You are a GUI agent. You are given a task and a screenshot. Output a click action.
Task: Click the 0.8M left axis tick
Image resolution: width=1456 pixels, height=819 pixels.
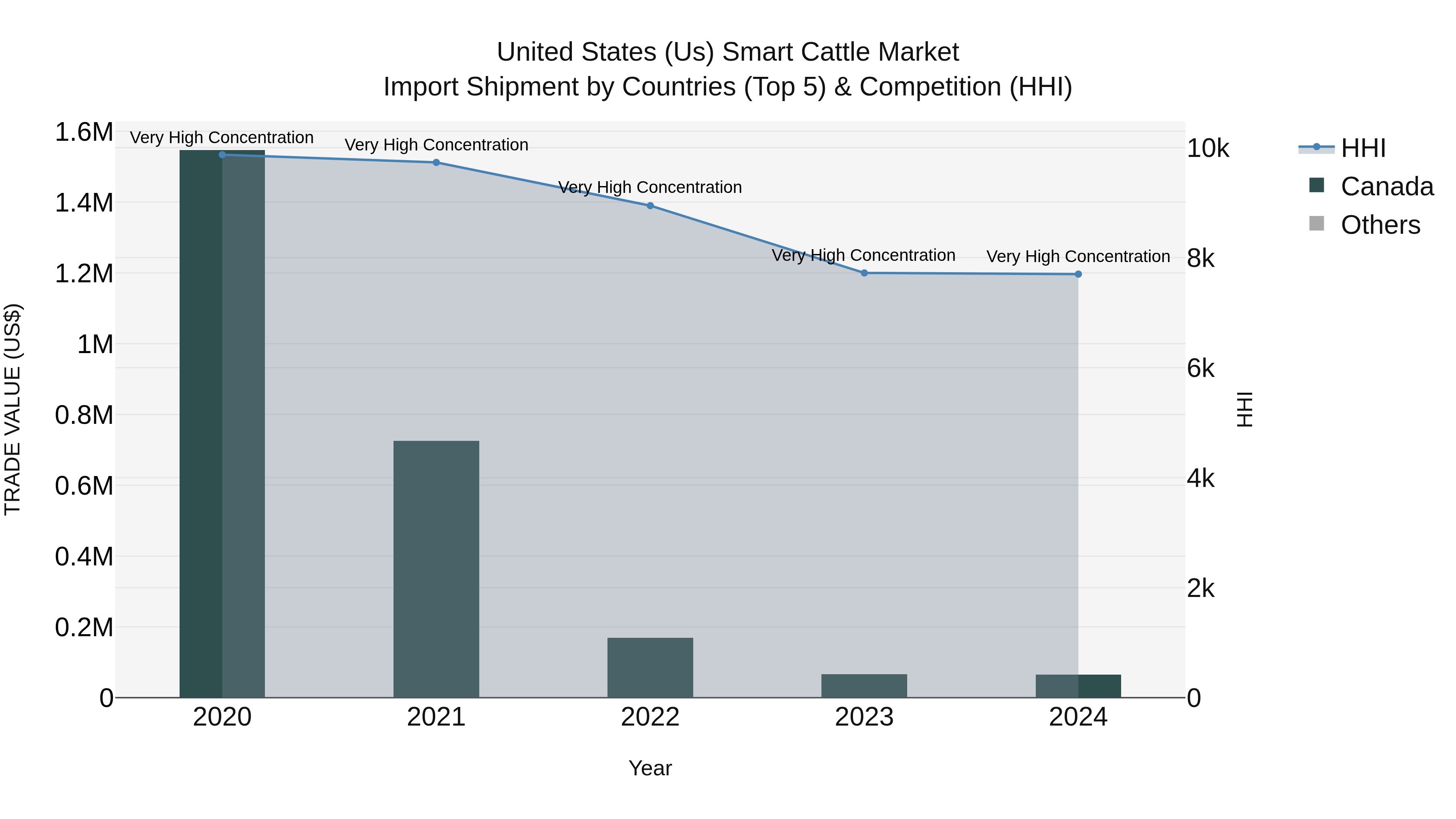[84, 415]
